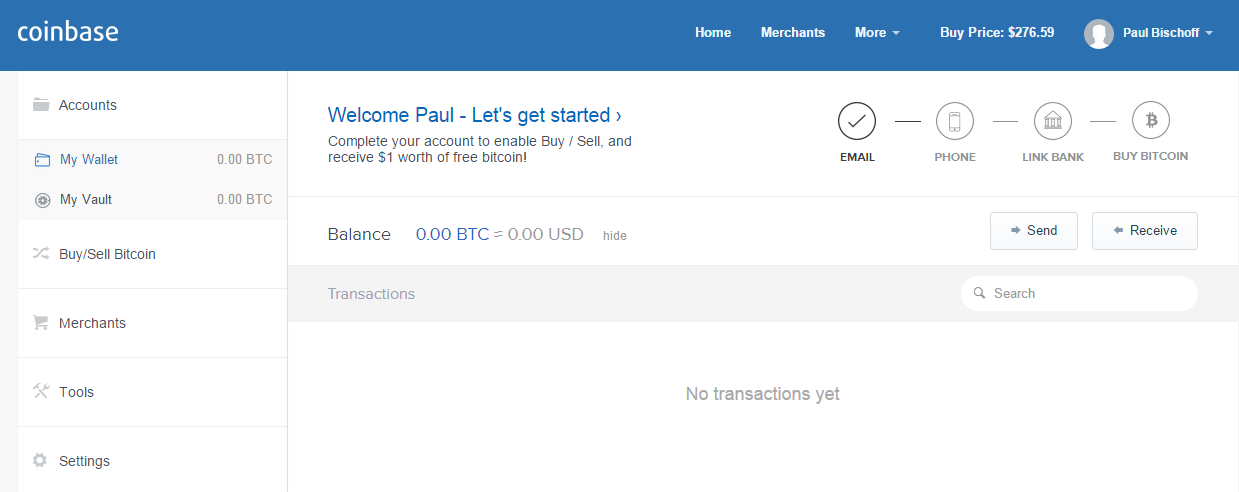This screenshot has height=492, width=1239.
Task: Hide the balance amount
Action: coord(615,236)
